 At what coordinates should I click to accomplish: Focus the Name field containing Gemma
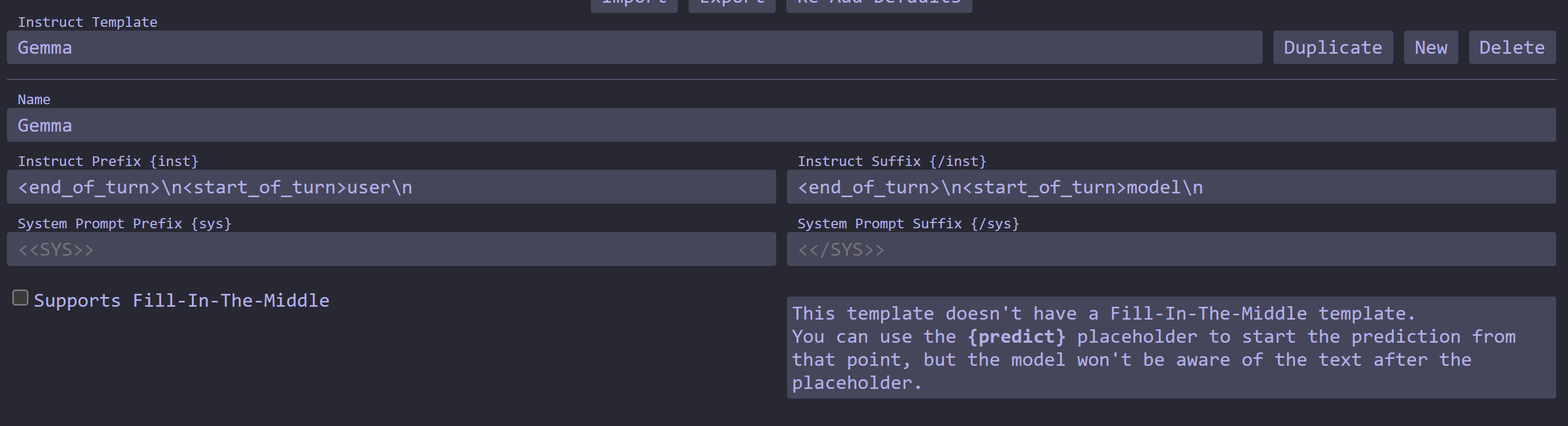(782, 125)
